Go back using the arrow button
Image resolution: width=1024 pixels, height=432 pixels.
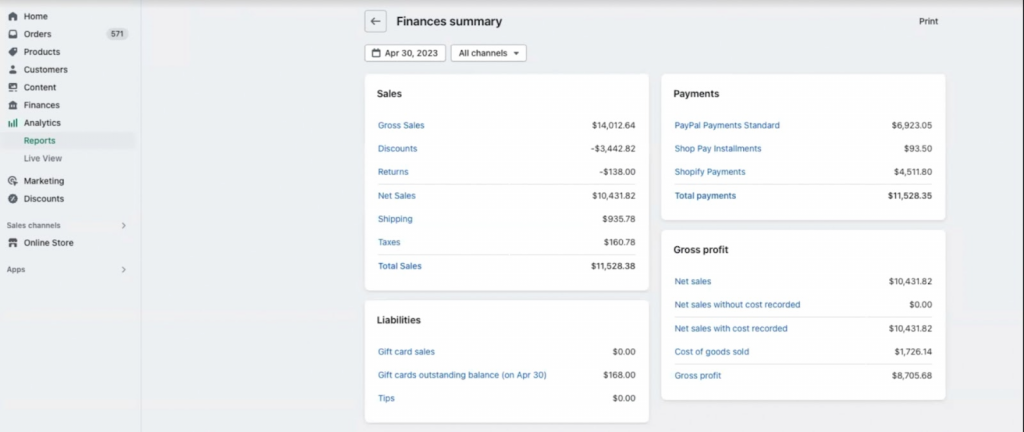375,21
